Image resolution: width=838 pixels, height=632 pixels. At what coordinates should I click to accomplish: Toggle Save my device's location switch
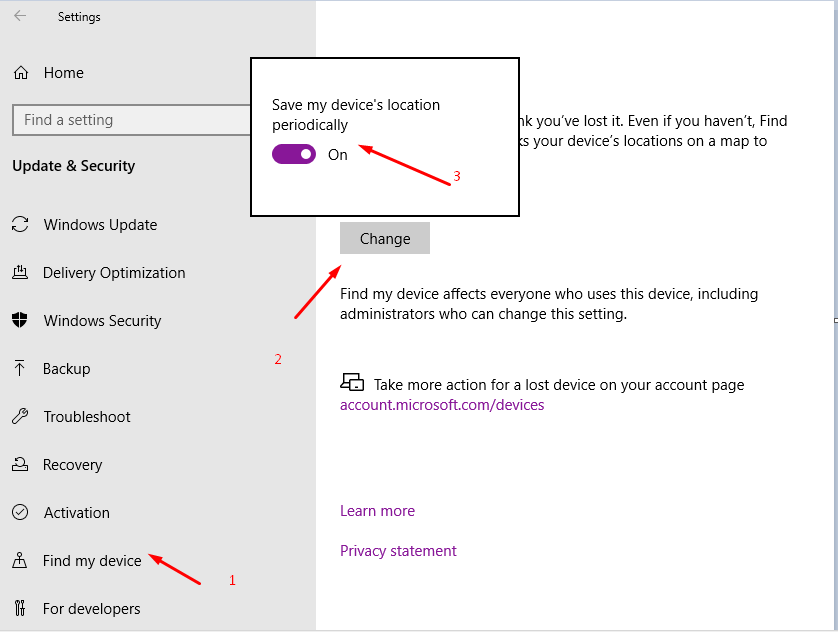294,154
